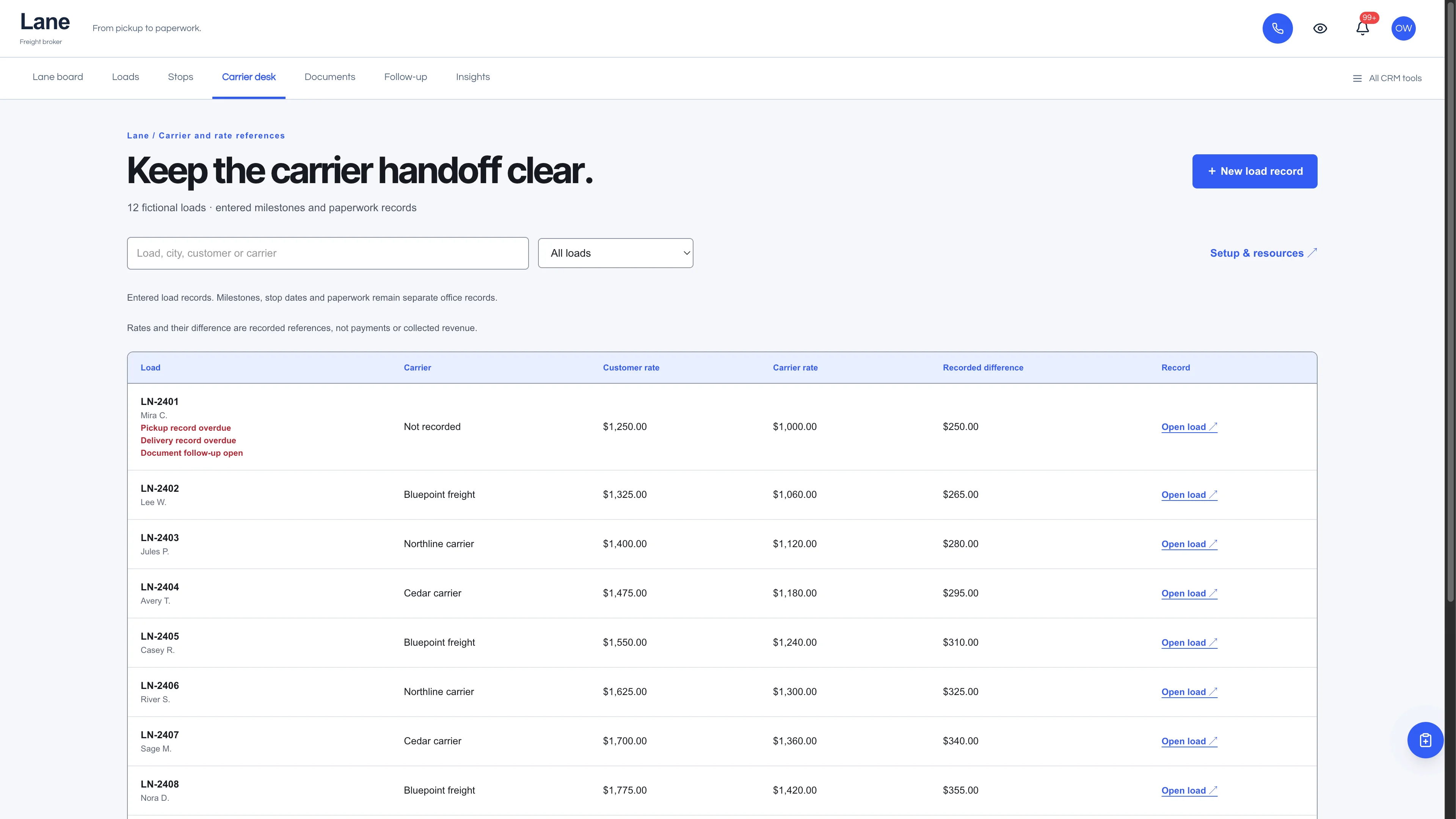
Task: Open load link for LN-2405
Action: pos(1189,642)
